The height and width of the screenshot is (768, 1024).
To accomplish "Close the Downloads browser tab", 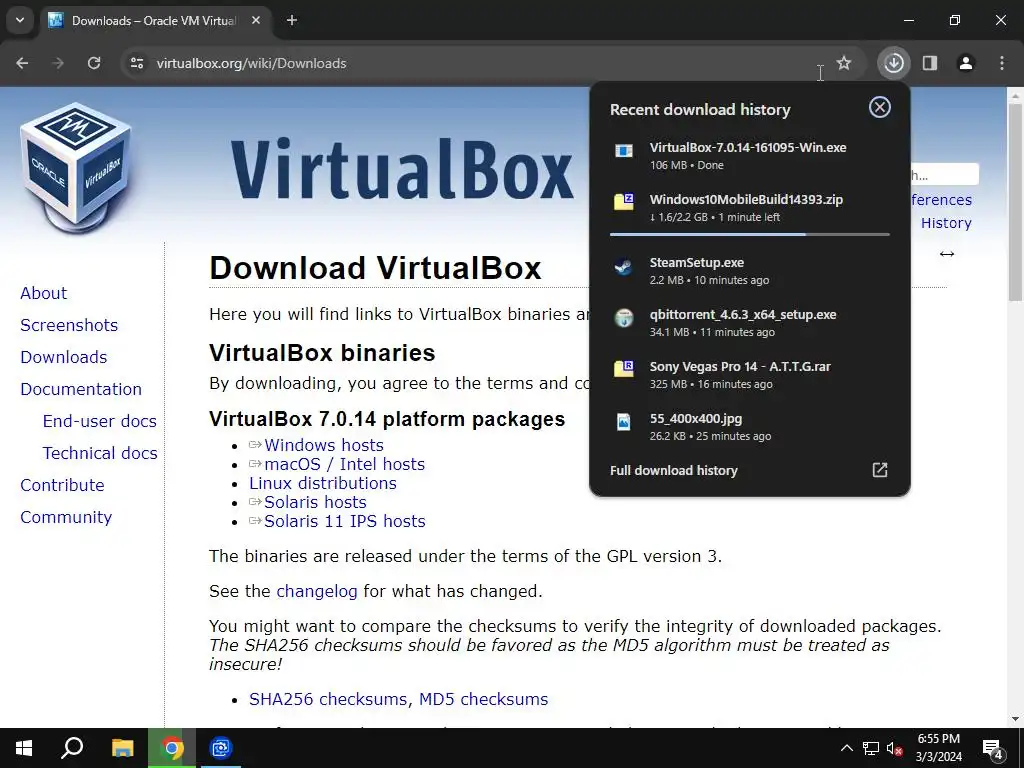I will point(256,20).
